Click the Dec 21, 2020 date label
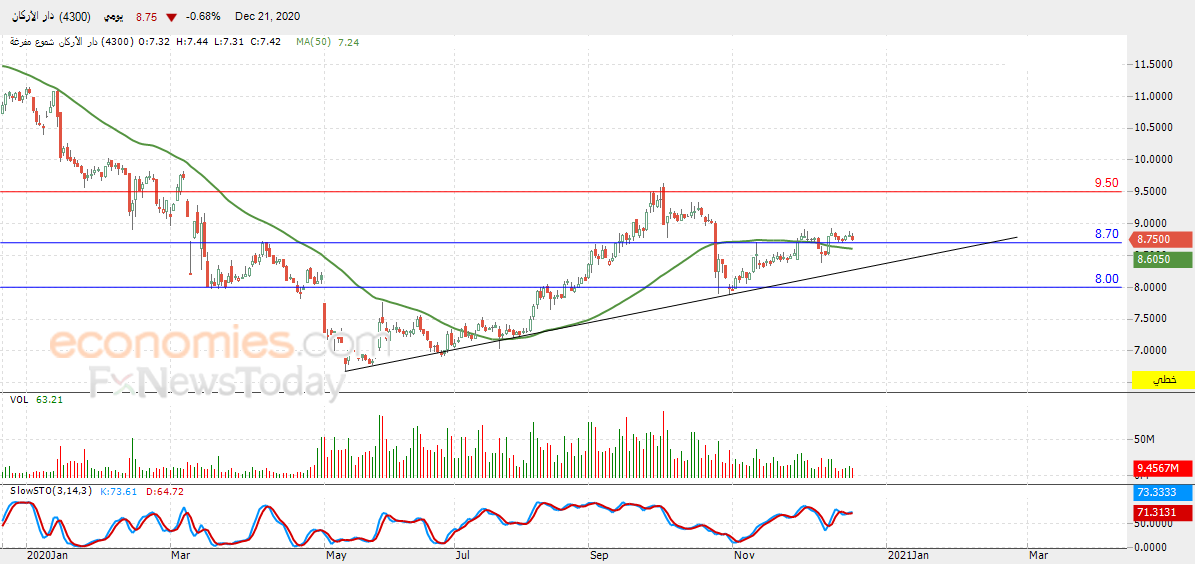1195x564 pixels. [x=267, y=16]
